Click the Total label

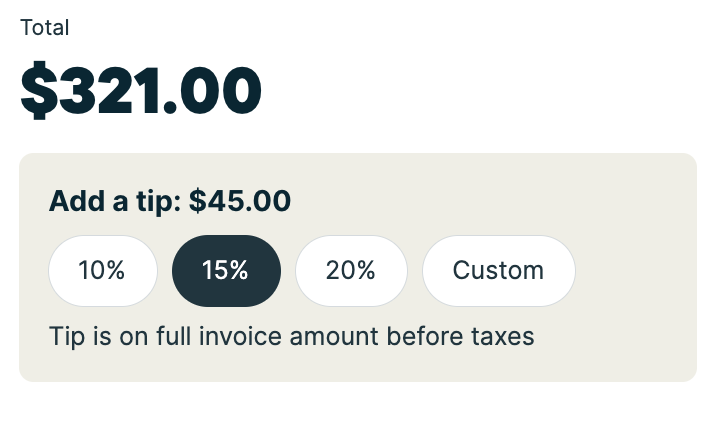[x=45, y=28]
